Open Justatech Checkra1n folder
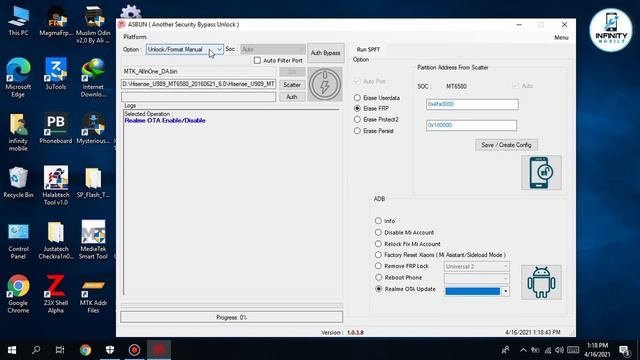This screenshot has height=360, width=640. 56,241
